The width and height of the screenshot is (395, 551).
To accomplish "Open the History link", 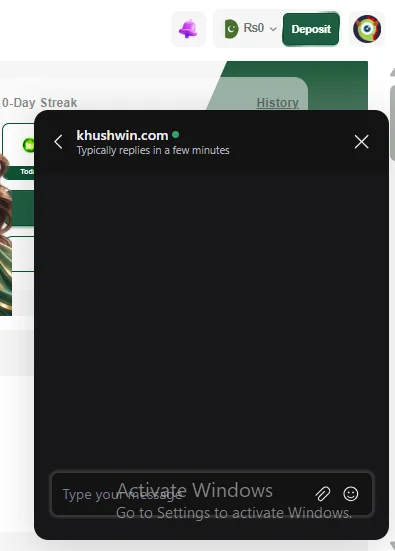I will 278,103.
